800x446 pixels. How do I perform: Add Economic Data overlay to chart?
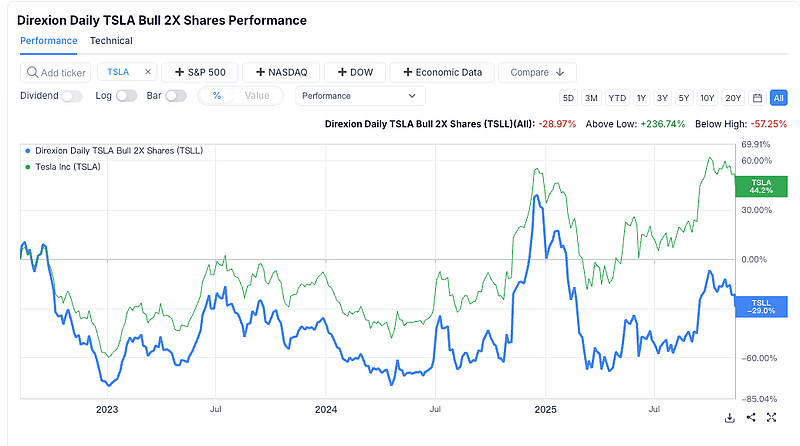(443, 72)
